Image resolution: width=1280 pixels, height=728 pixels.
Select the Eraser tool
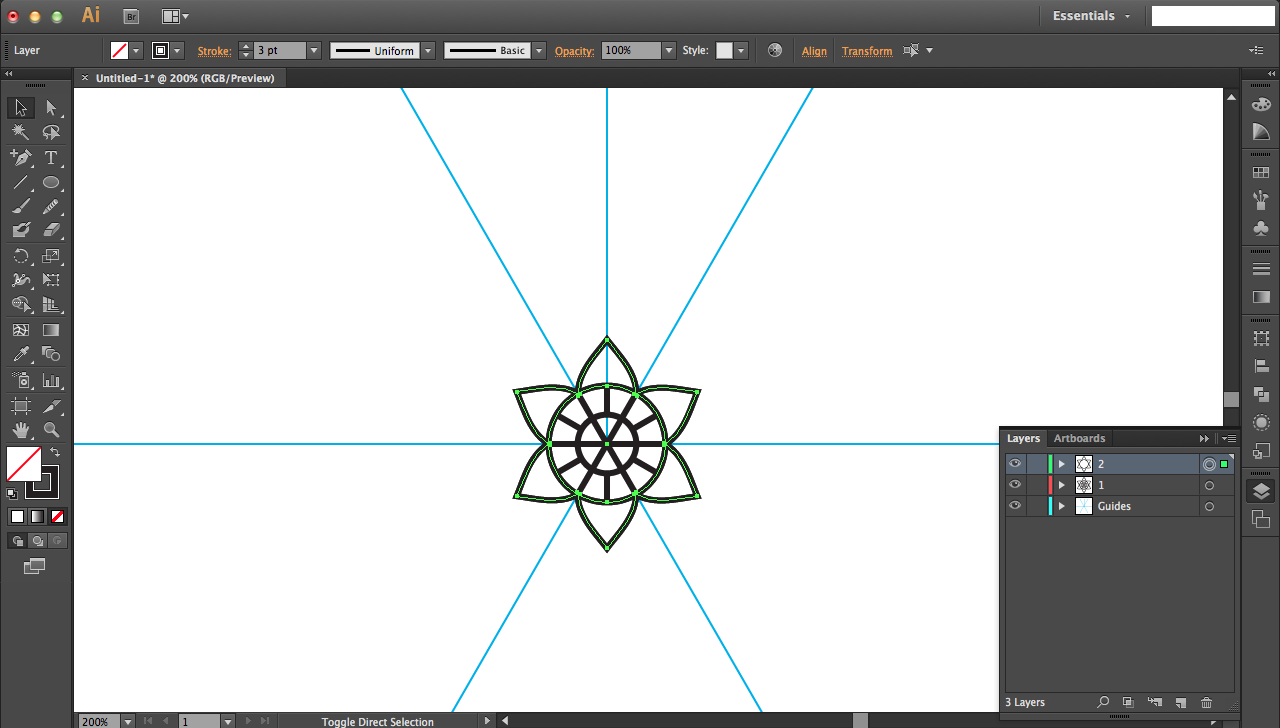coord(51,230)
